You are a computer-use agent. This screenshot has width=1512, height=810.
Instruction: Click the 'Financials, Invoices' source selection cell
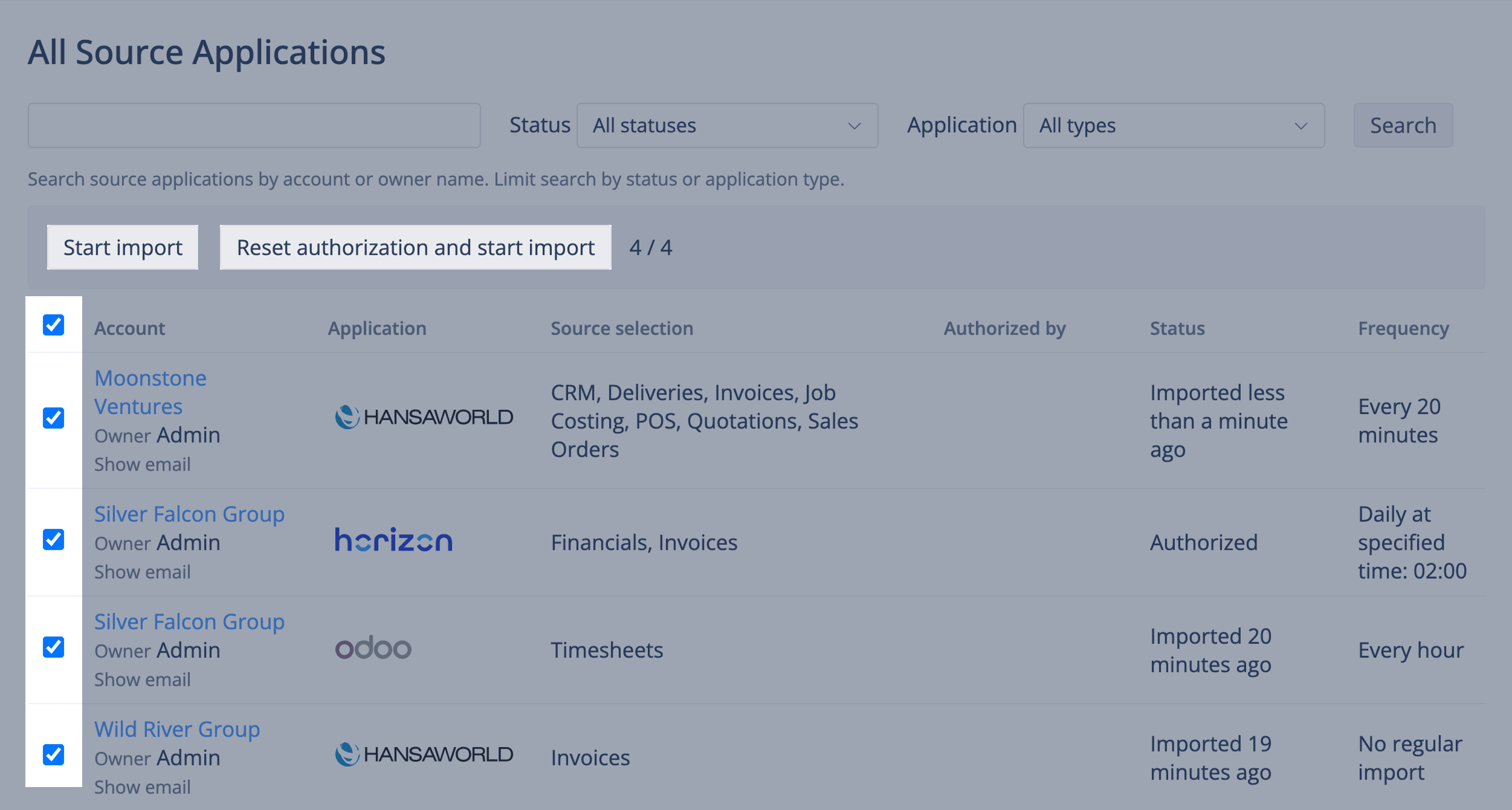(644, 542)
